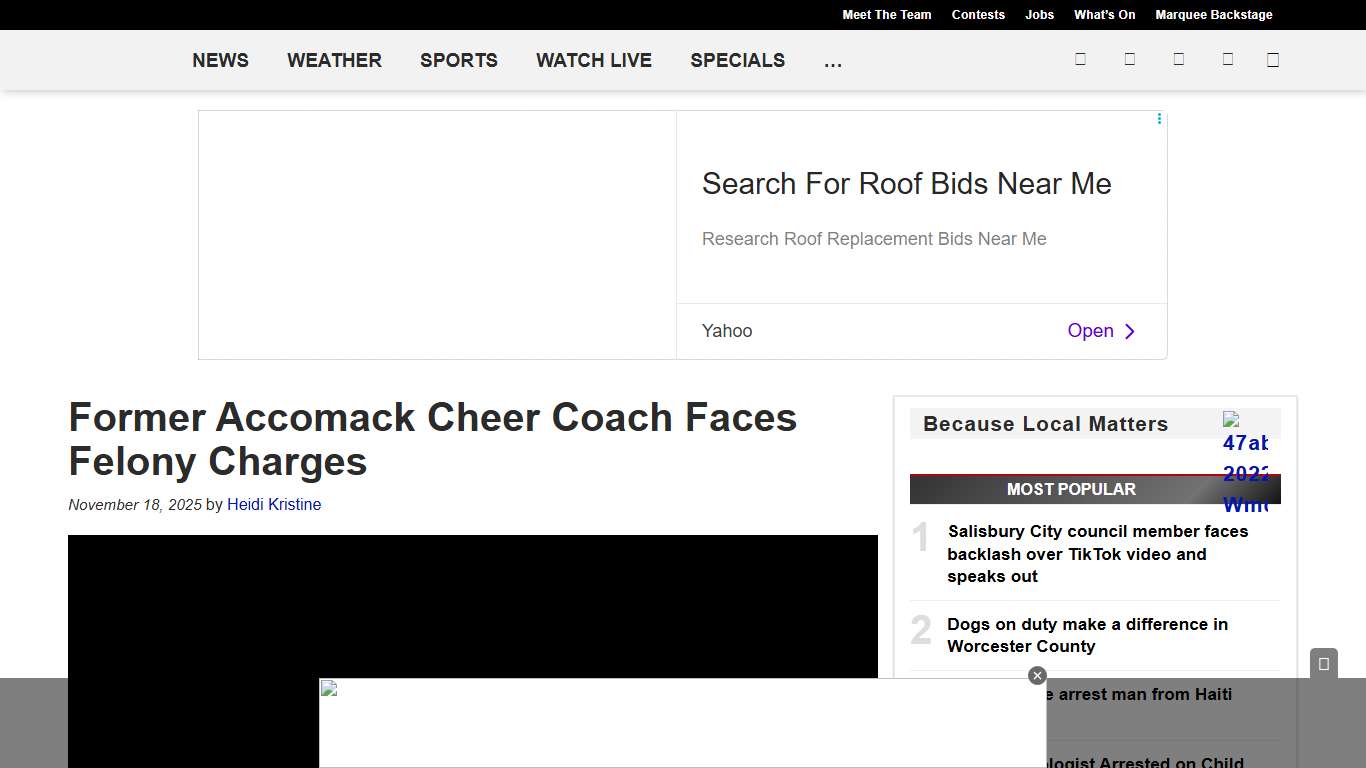
Task: Click the YouTube icon in the header
Action: 1227,59
